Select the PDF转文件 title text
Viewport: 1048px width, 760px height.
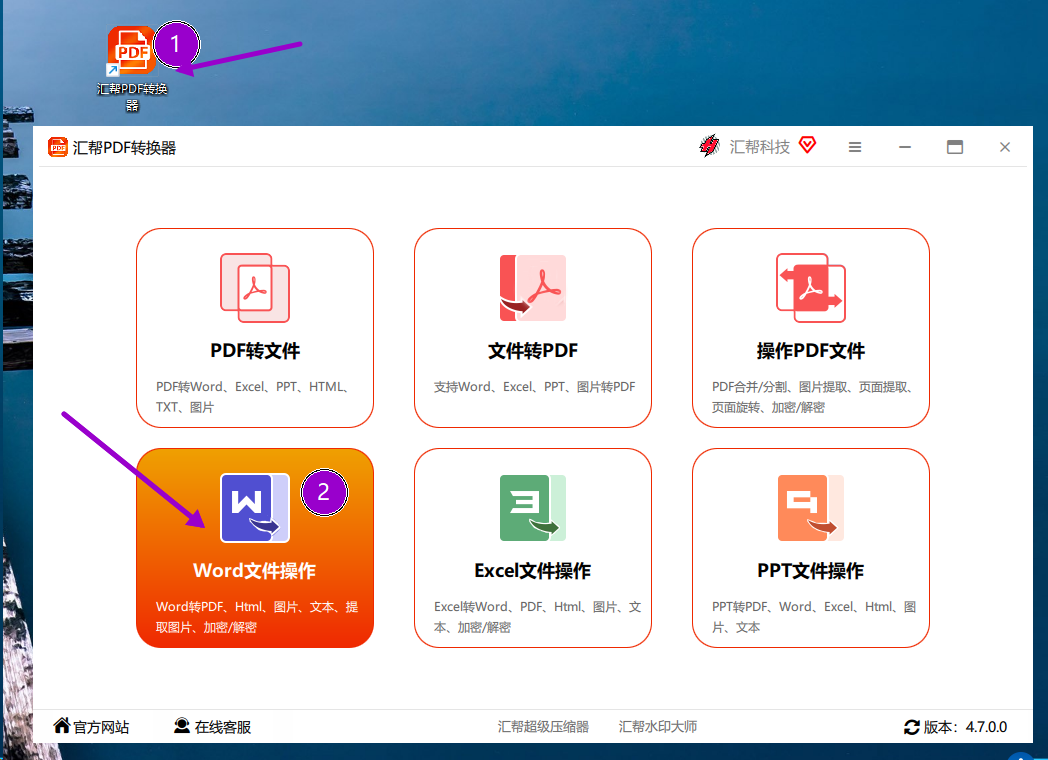click(255, 351)
